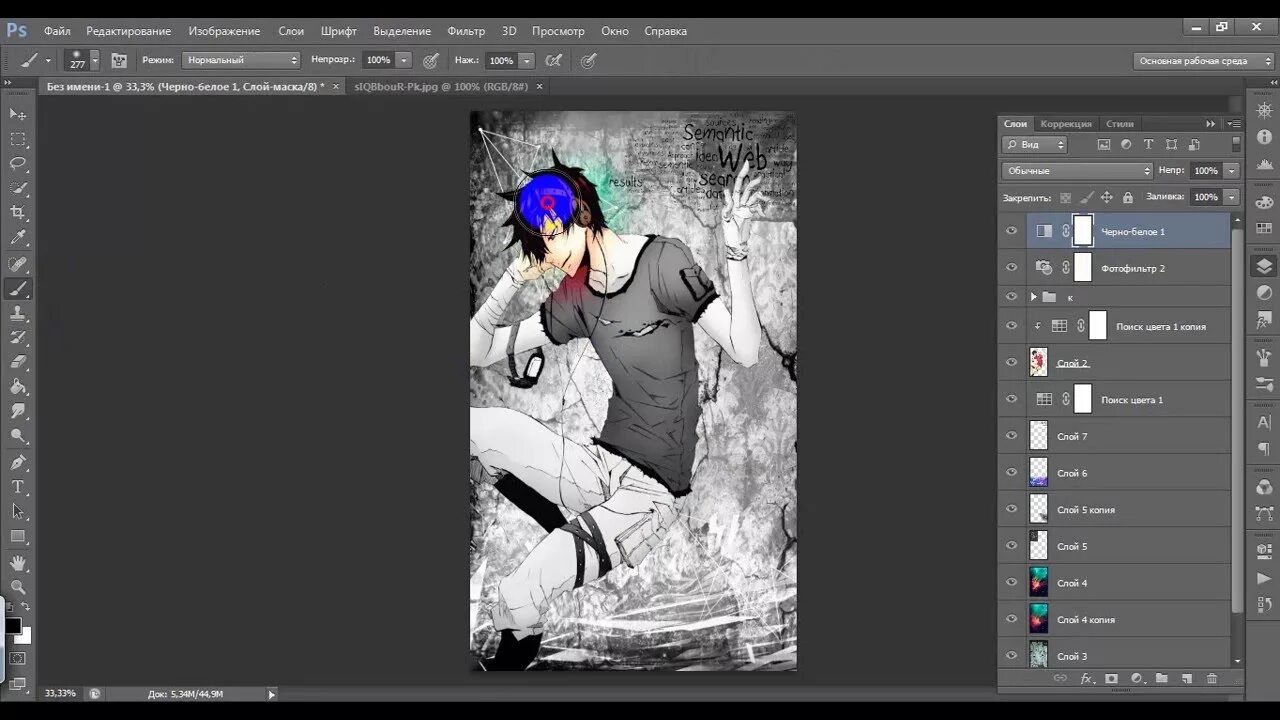Open the Выделение menu

tap(402, 31)
